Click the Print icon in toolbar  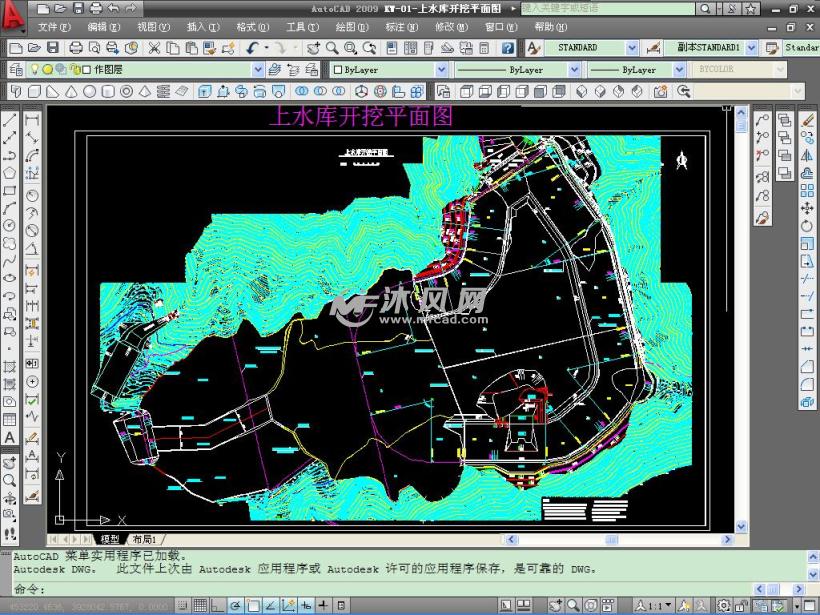pyautogui.click(x=77, y=47)
